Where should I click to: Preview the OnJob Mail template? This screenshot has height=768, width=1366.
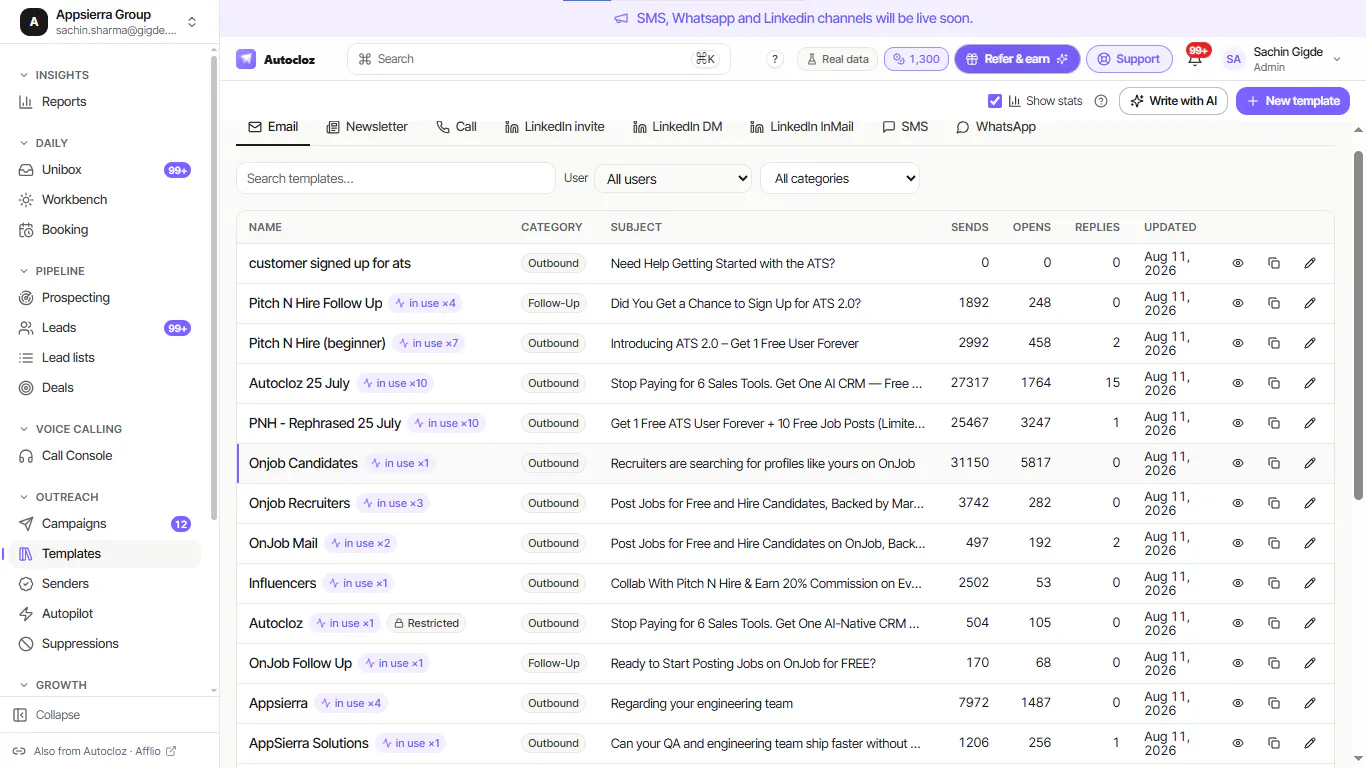(x=1238, y=543)
